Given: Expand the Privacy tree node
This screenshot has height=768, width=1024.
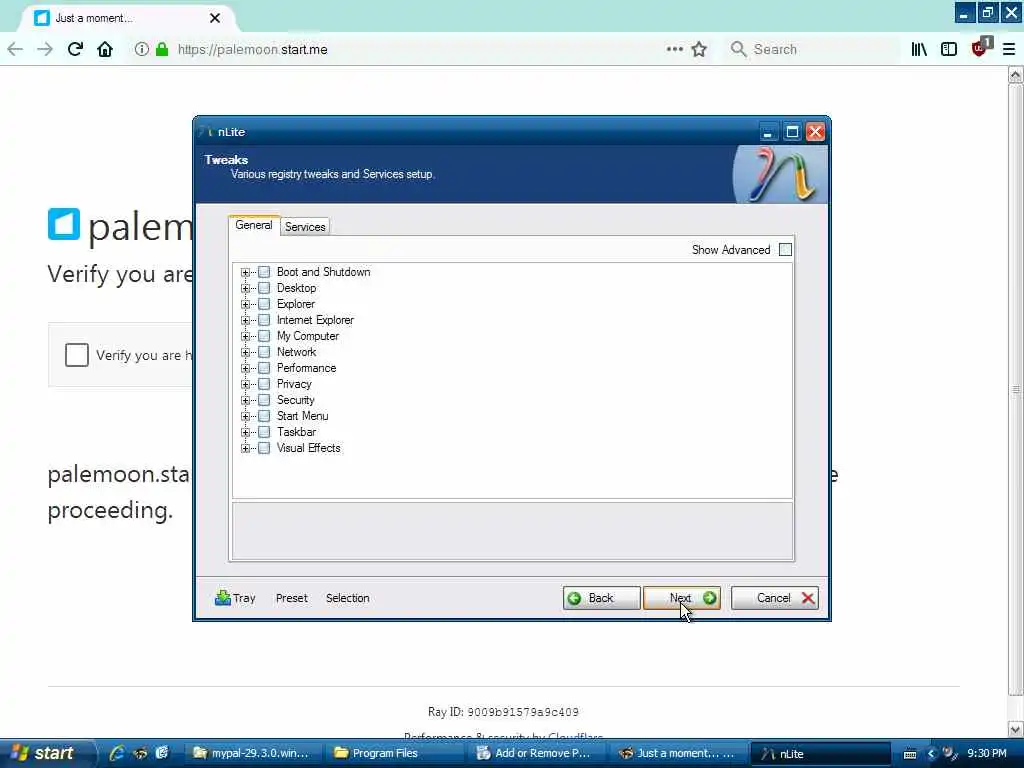Looking at the screenshot, I should (246, 384).
